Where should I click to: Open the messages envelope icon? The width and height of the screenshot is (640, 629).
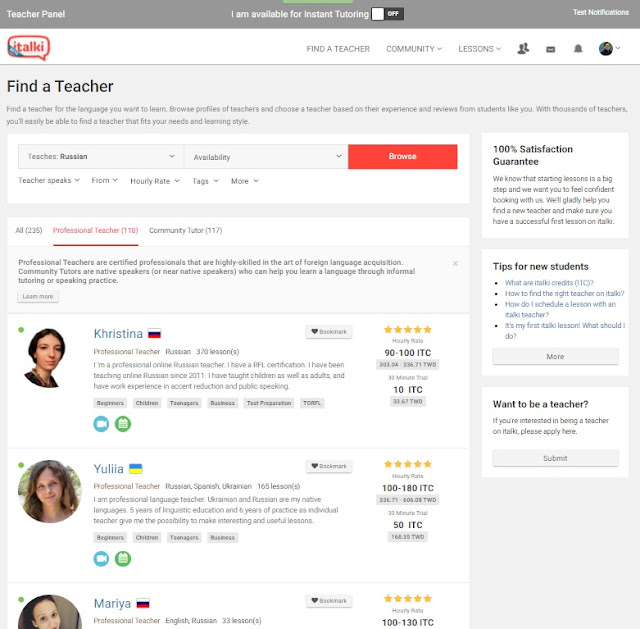pos(551,49)
